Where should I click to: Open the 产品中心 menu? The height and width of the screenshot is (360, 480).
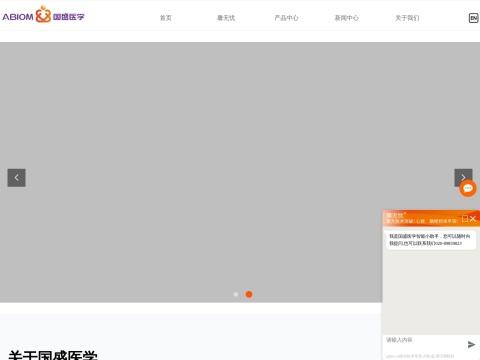click(286, 18)
